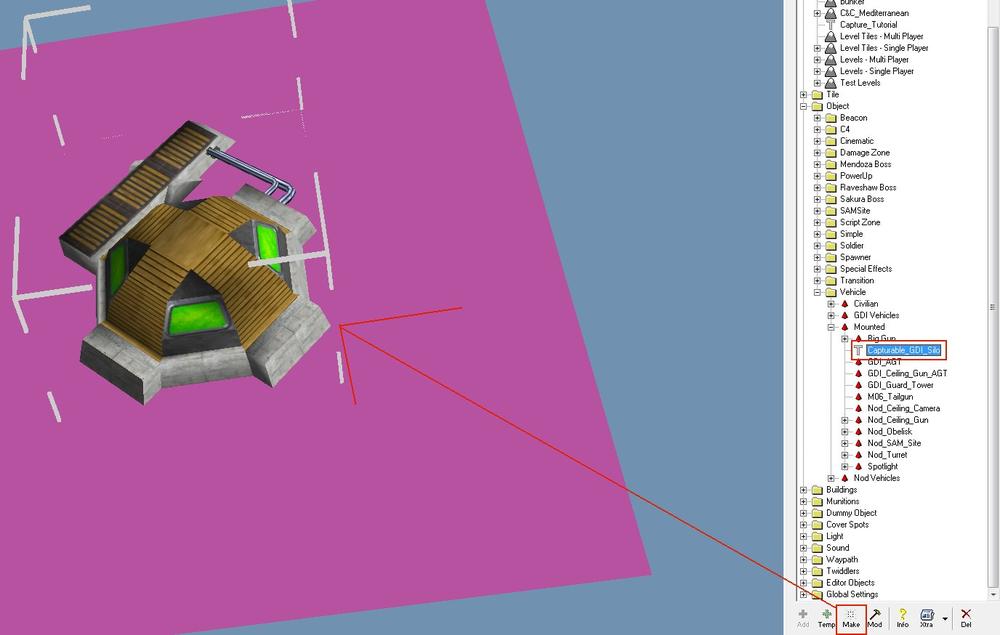Select the Level Tiles - Multi Player entry

pyautogui.click(x=881, y=36)
